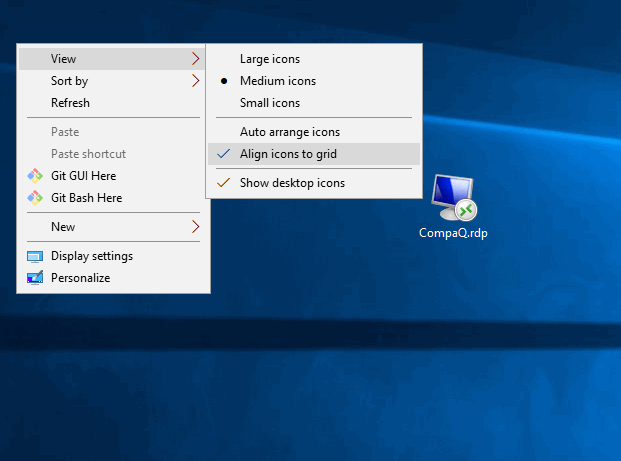Click the Paste shortcut entry
Screen dimensions: 621x461
[88, 154]
